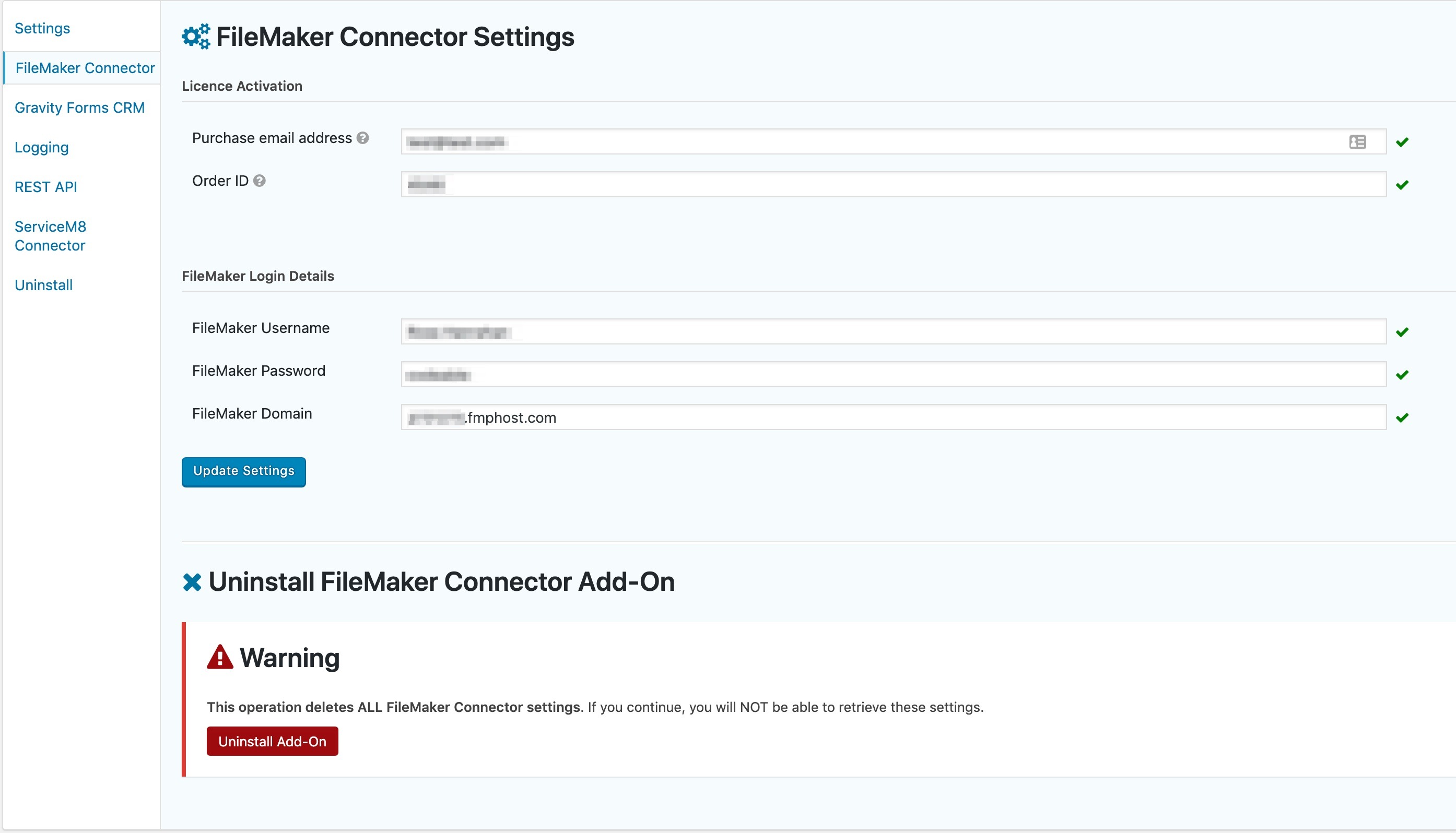Screen dimensions: 1456x833
Task: Click the green checkmark beside FileMaker Password
Action: point(1402,375)
